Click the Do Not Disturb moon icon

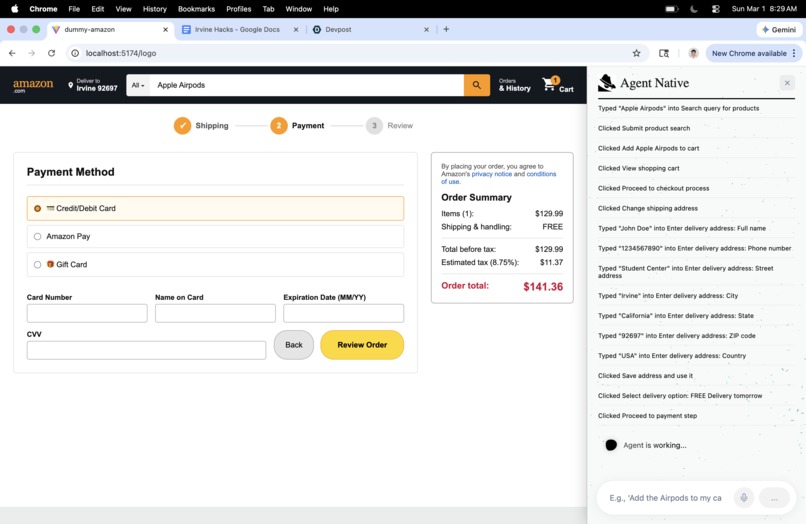[693, 9]
